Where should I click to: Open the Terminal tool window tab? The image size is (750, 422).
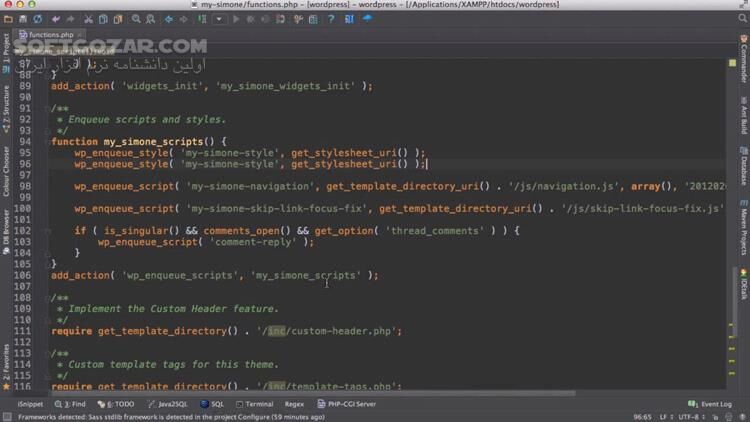(255, 404)
